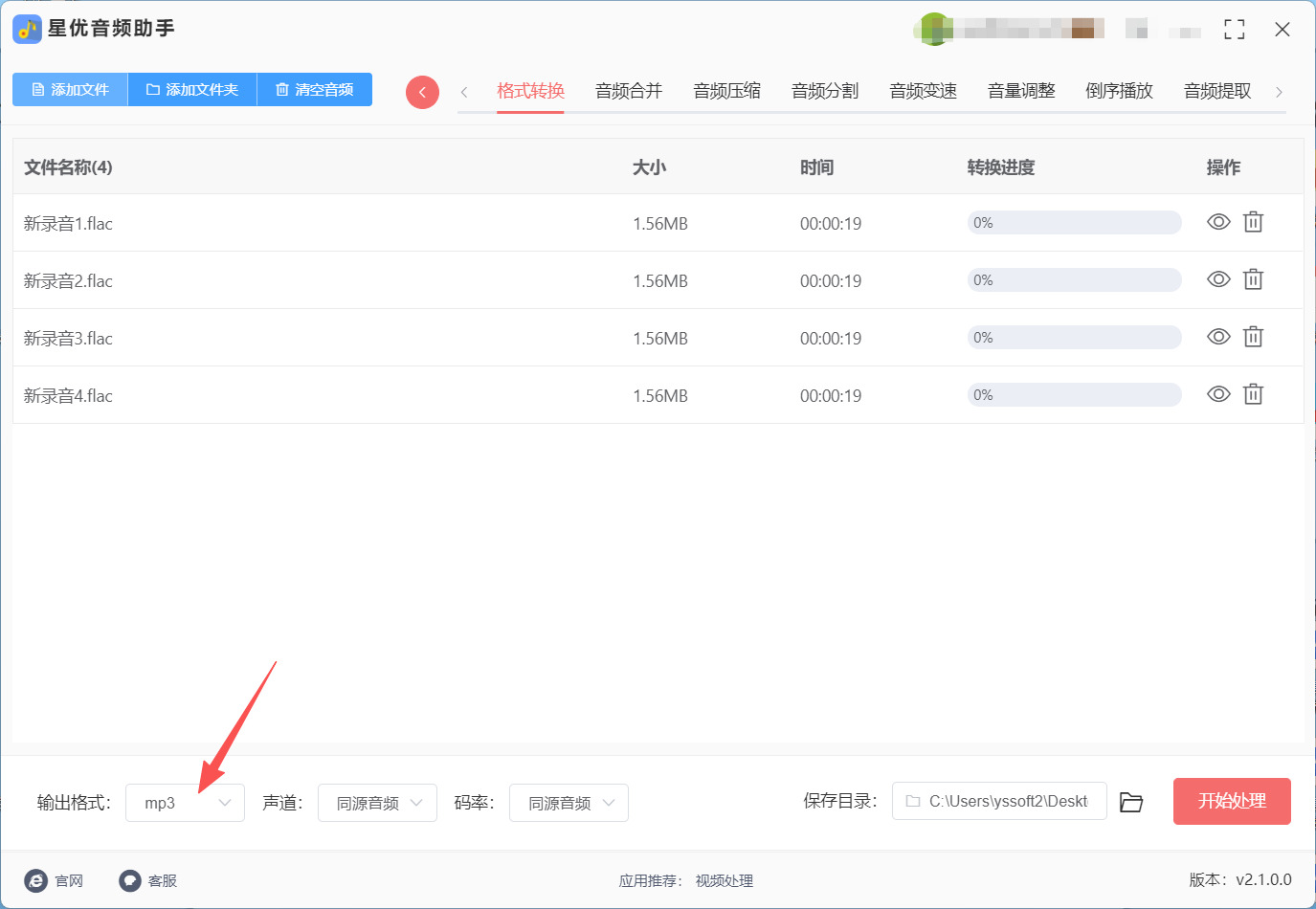Delete 新录音1.flac with trash icon
This screenshot has width=1316, height=909.
click(1253, 223)
